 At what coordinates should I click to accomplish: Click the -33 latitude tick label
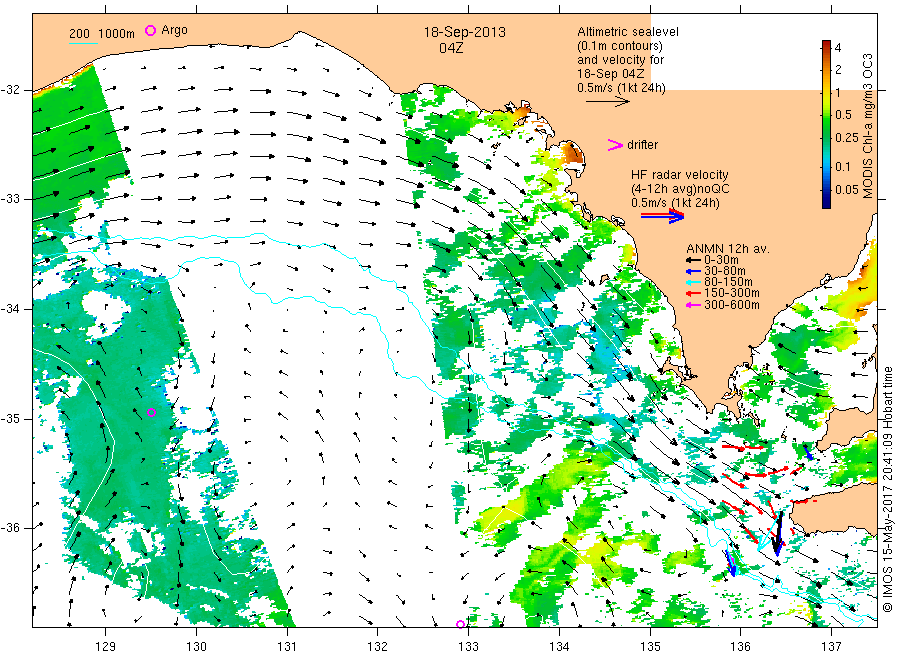tap(10, 199)
